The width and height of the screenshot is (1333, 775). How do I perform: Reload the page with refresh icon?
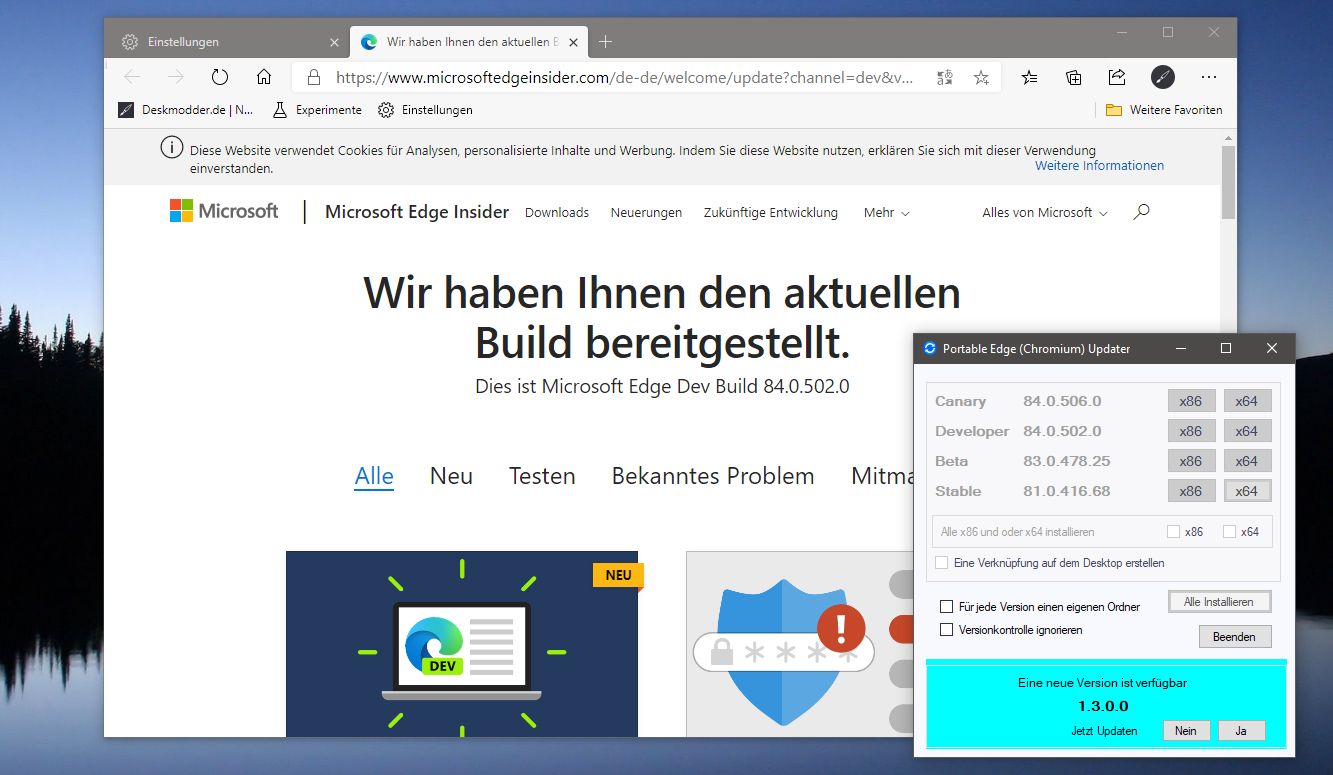click(x=220, y=77)
